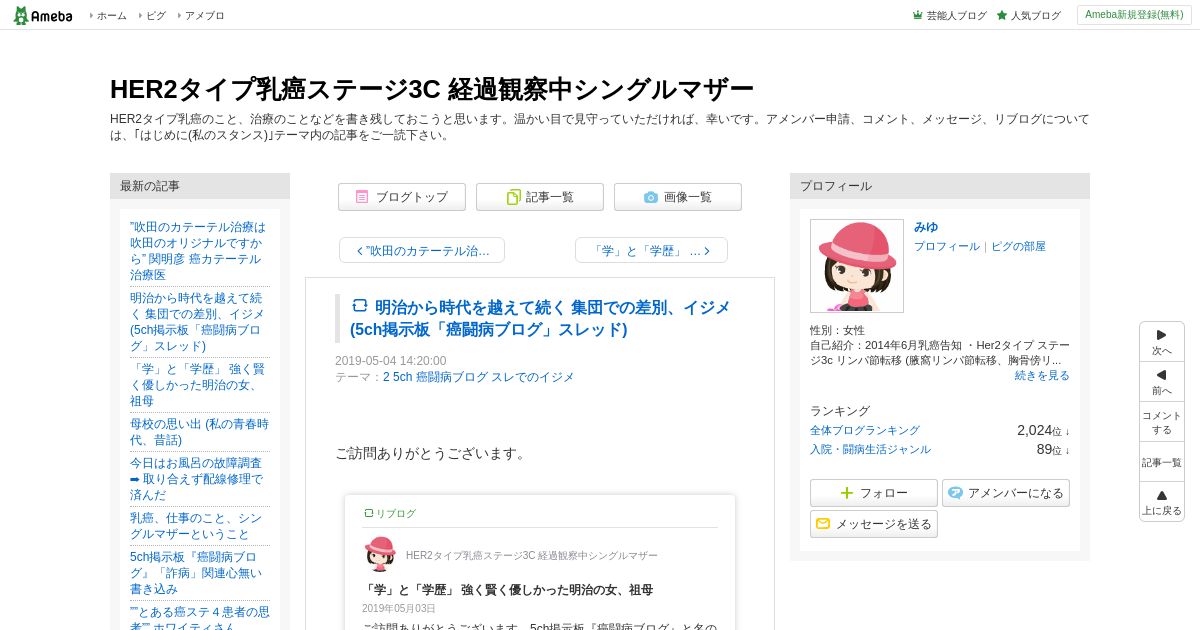The width and height of the screenshot is (1200, 630).
Task: Click the Ameba logo
Action: [43, 15]
